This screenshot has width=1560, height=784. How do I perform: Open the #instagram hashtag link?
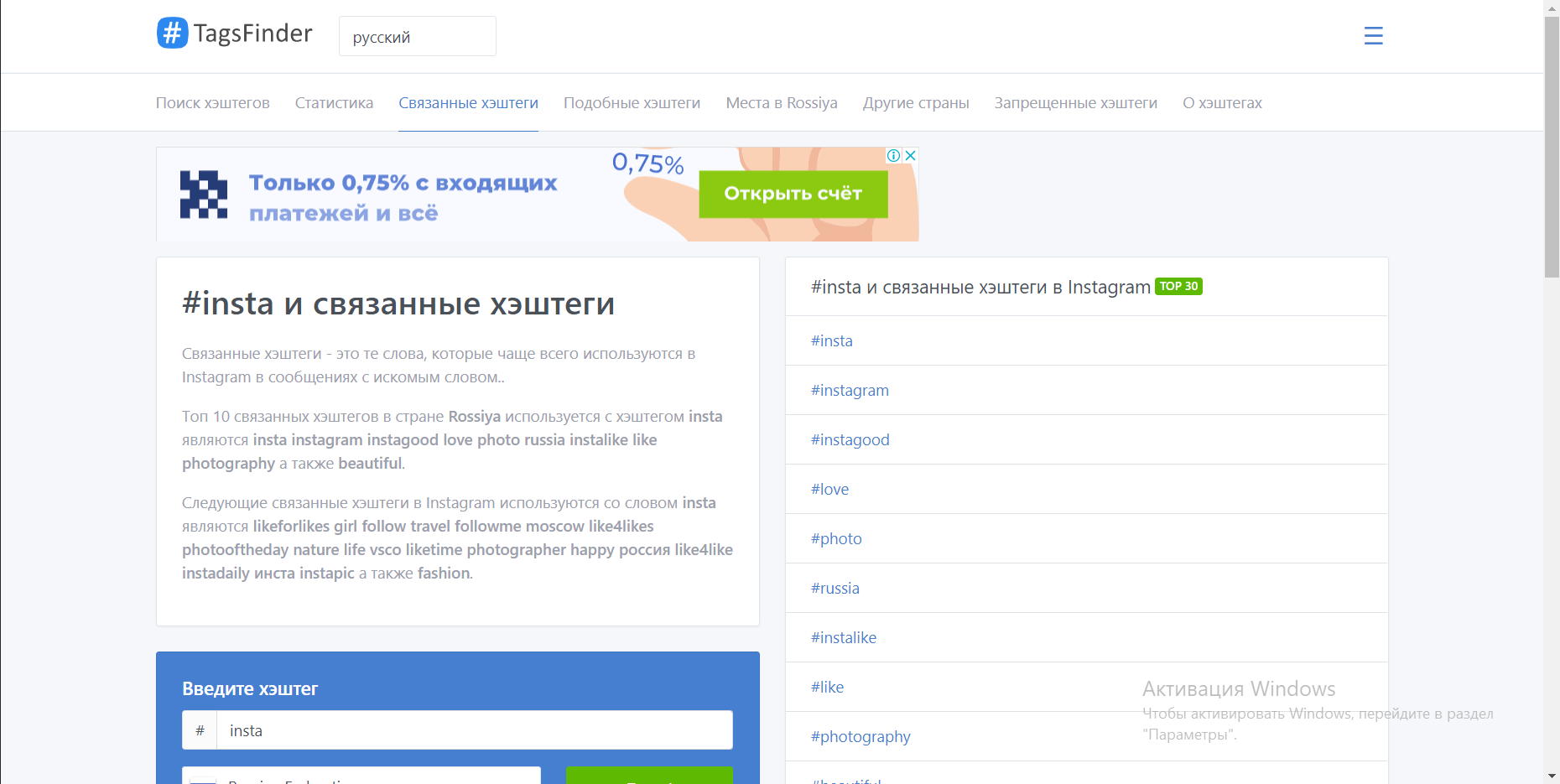850,390
